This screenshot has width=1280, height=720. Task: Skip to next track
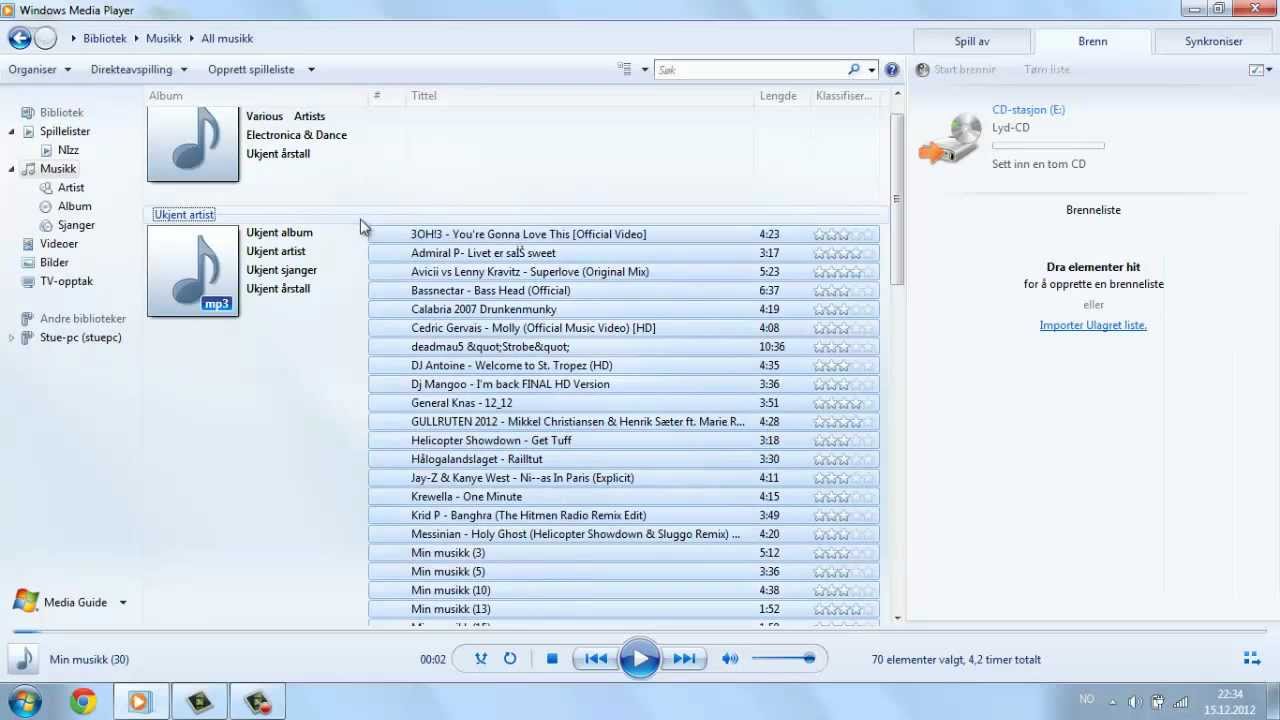point(684,659)
